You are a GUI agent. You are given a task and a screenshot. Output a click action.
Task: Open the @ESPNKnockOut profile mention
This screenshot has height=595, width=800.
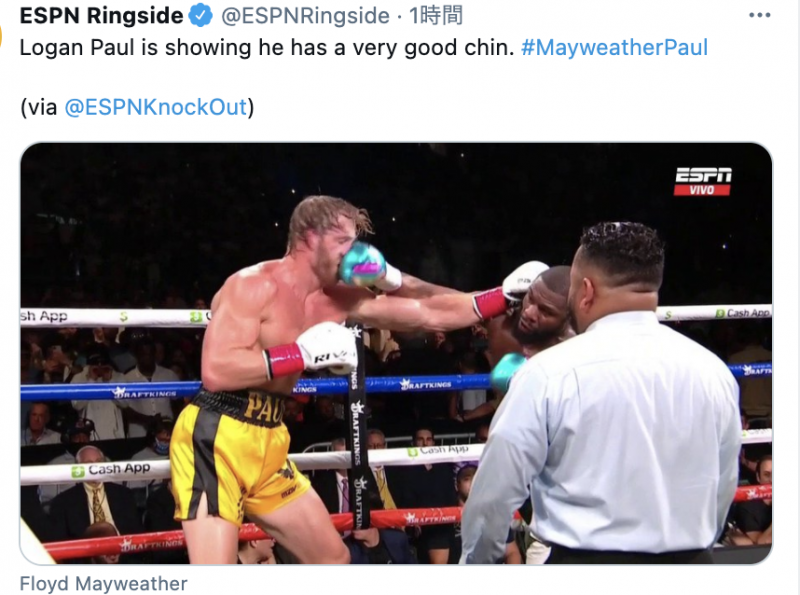click(156, 107)
